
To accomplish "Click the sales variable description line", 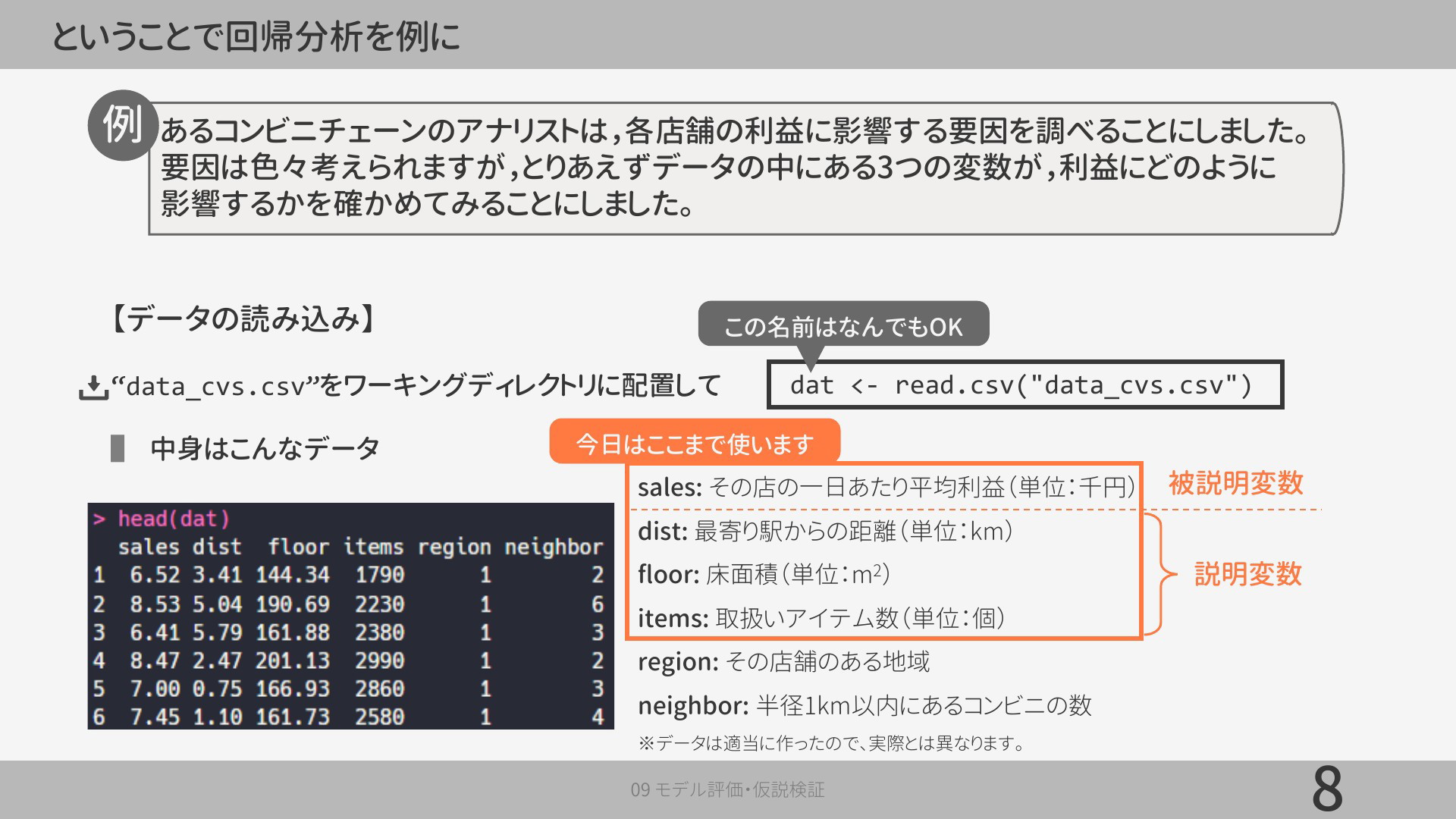I will pos(886,487).
